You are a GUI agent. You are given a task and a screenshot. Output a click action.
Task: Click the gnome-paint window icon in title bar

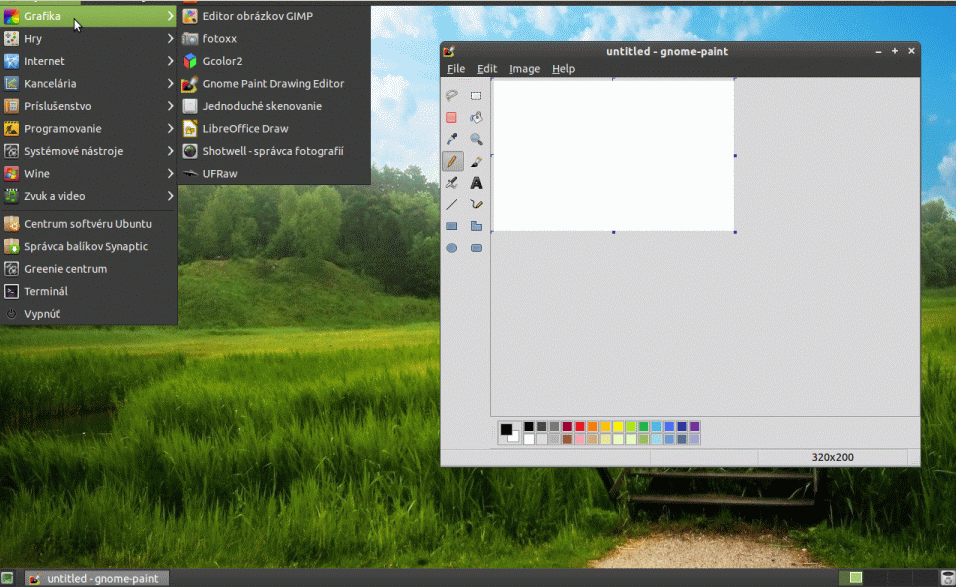pos(449,51)
